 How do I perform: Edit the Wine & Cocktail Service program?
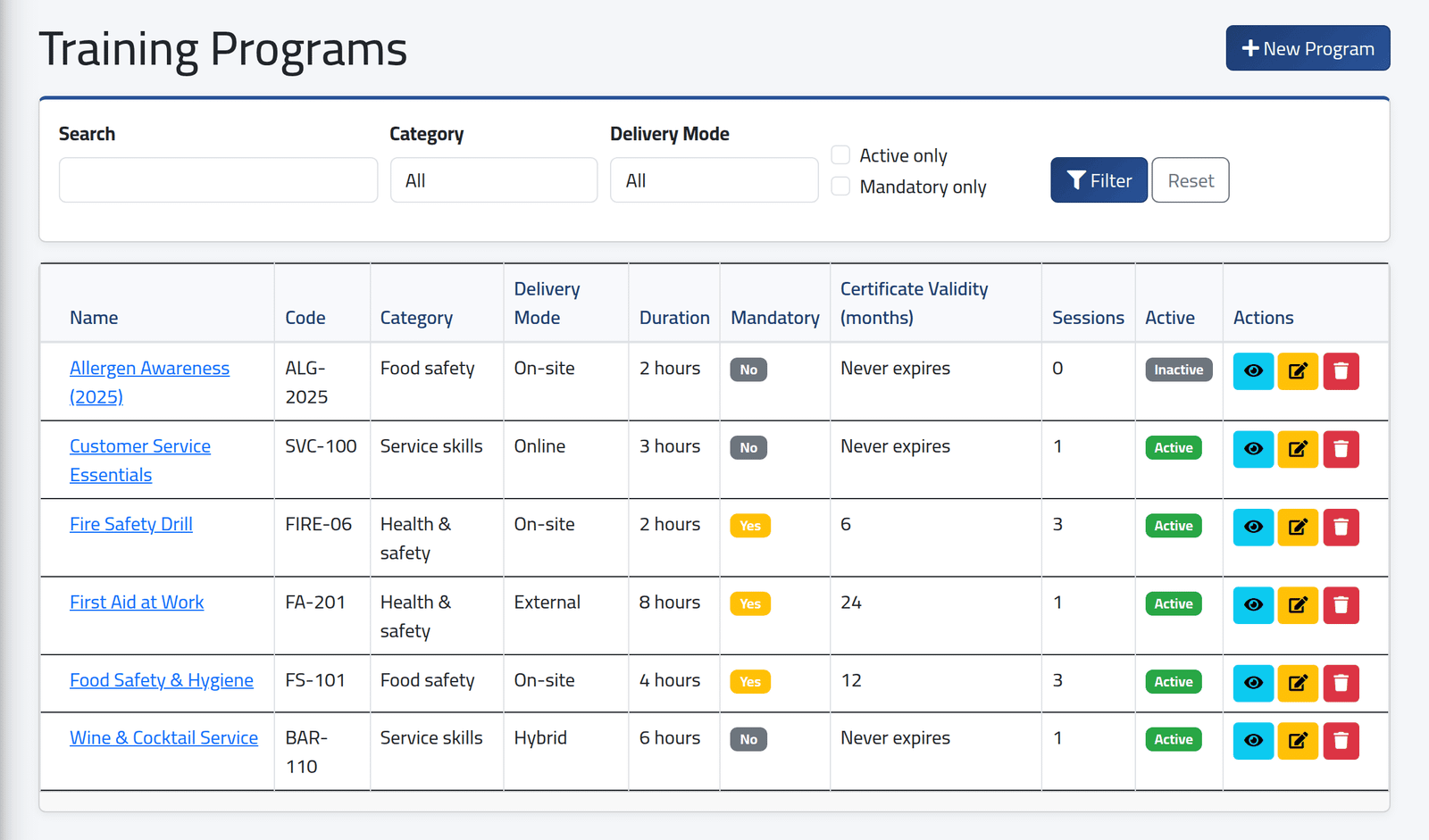click(1298, 741)
